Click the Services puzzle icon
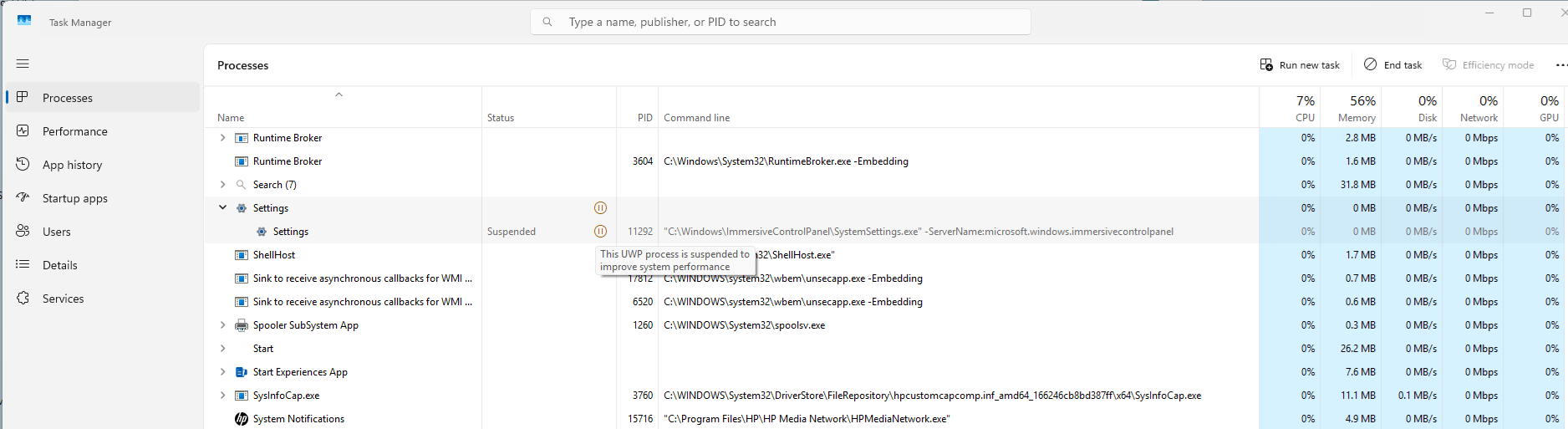 23,298
